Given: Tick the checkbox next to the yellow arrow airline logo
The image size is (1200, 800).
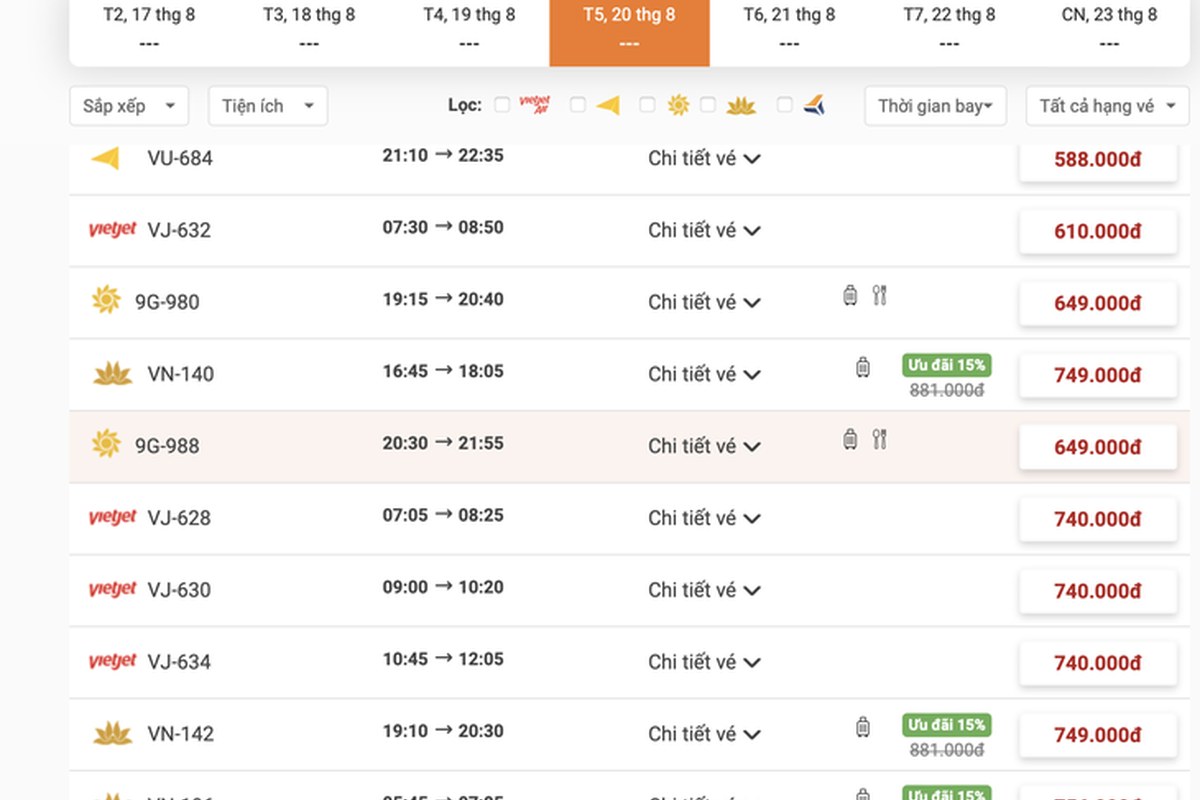Looking at the screenshot, I should tap(577, 105).
